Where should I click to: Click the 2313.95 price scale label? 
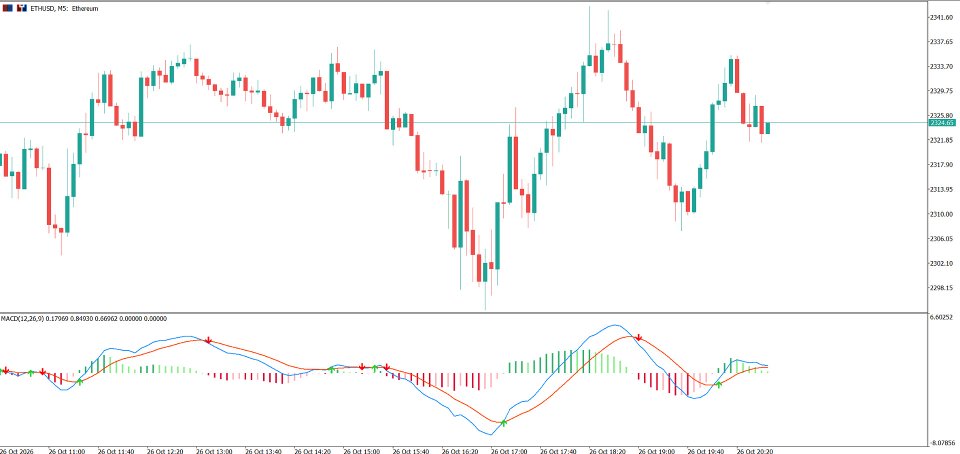click(941, 190)
